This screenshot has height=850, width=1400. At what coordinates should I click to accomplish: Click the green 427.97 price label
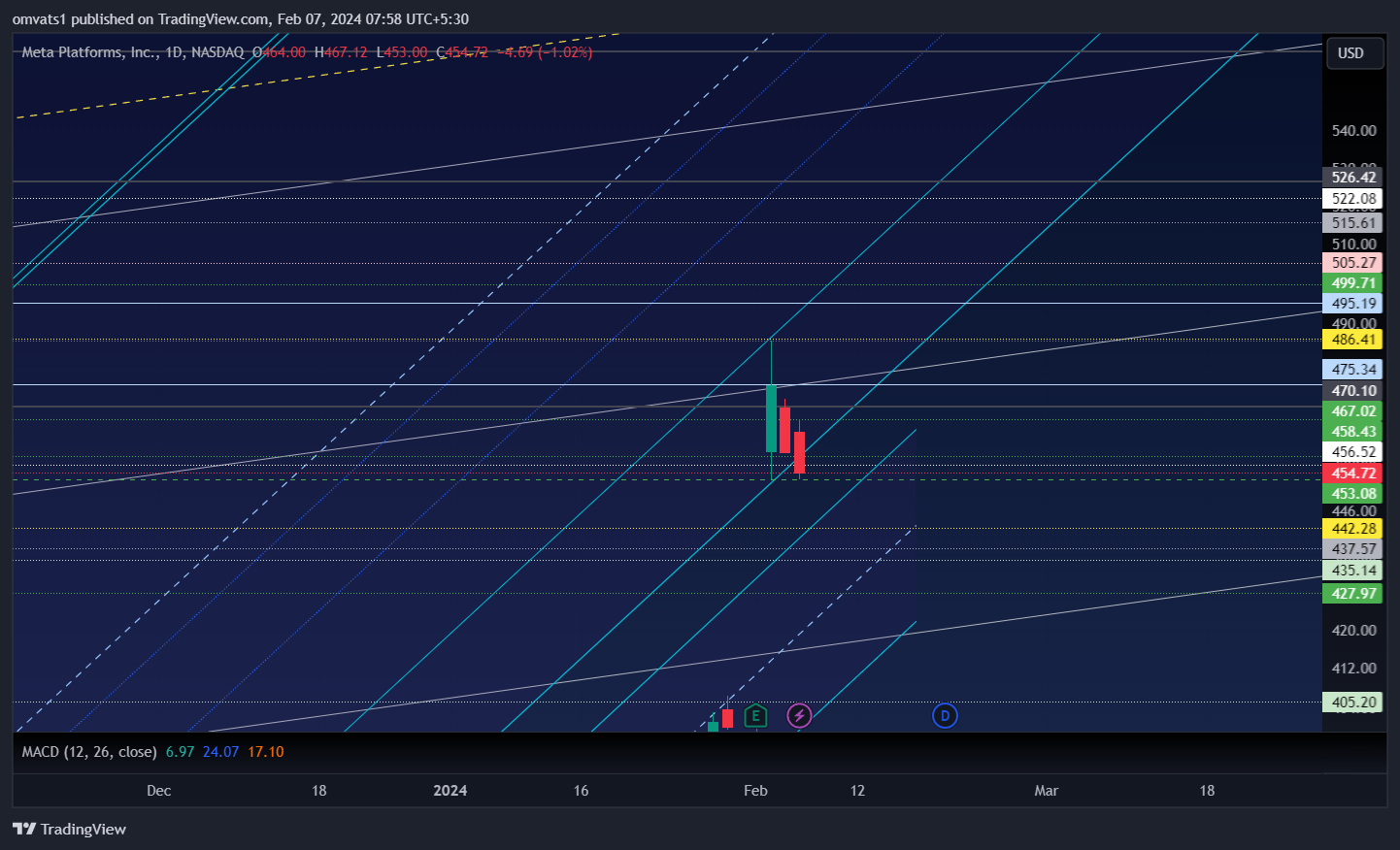point(1352,594)
